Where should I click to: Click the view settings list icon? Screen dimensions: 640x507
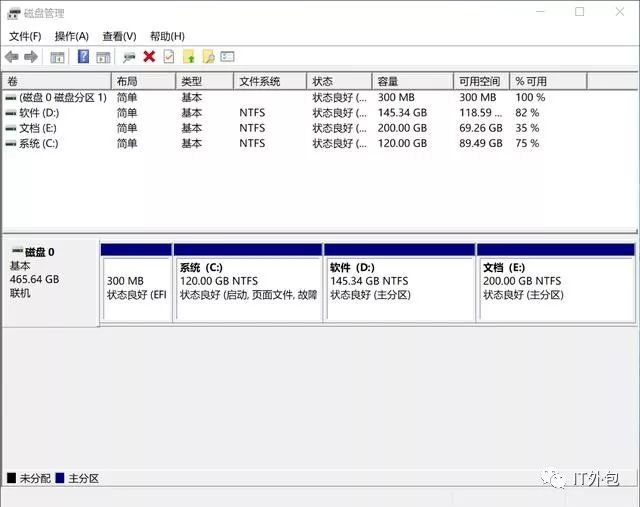click(x=227, y=56)
